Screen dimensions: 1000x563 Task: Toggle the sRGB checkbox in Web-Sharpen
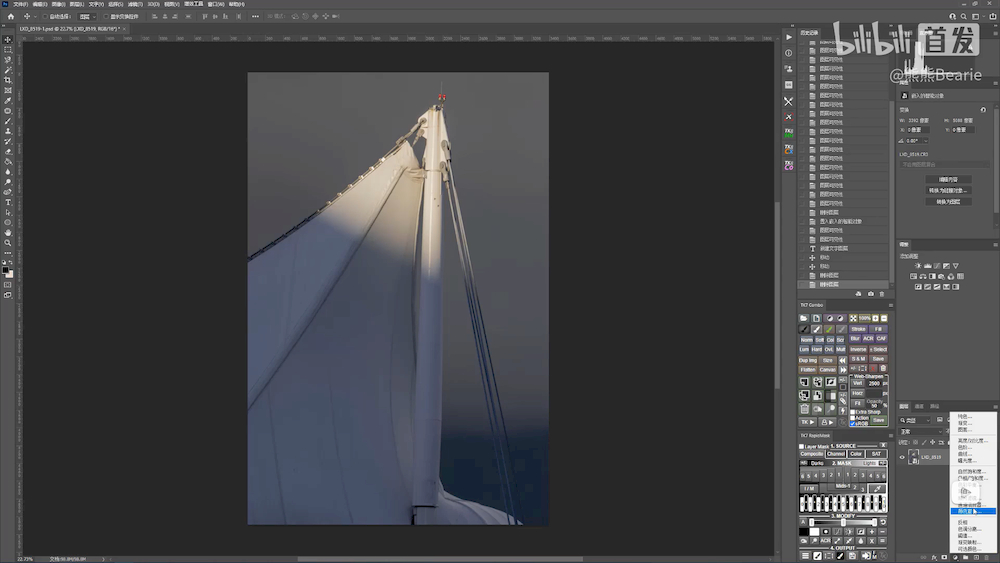pyautogui.click(x=853, y=423)
